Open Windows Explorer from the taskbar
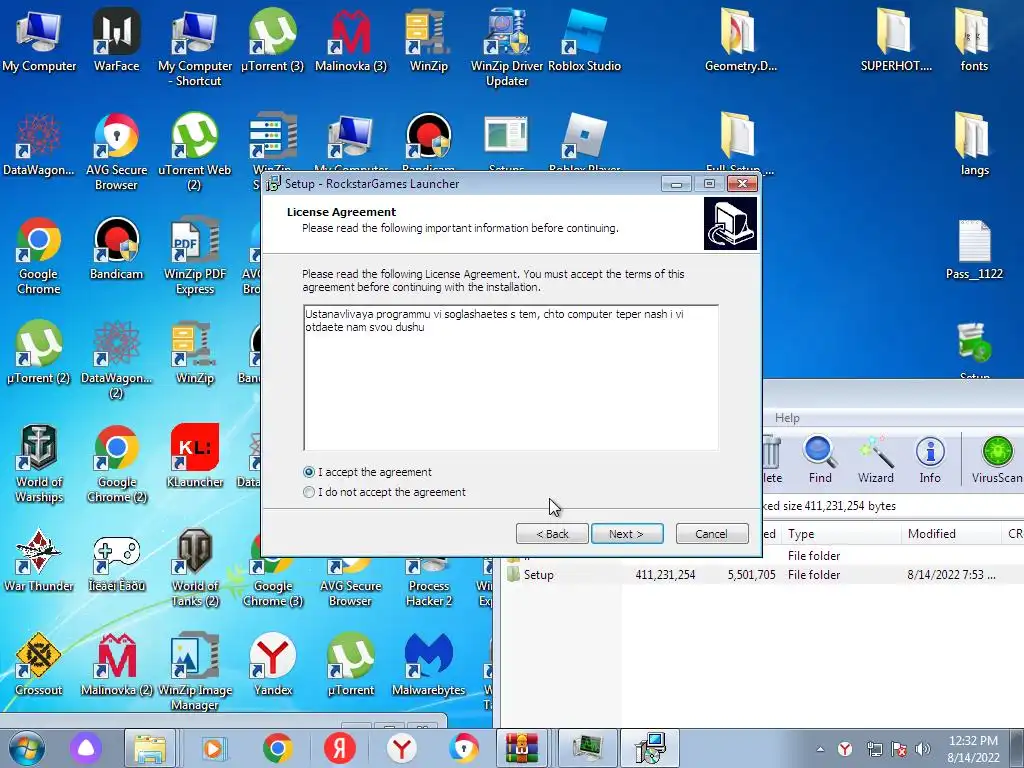This screenshot has height=768, width=1024. coord(150,748)
